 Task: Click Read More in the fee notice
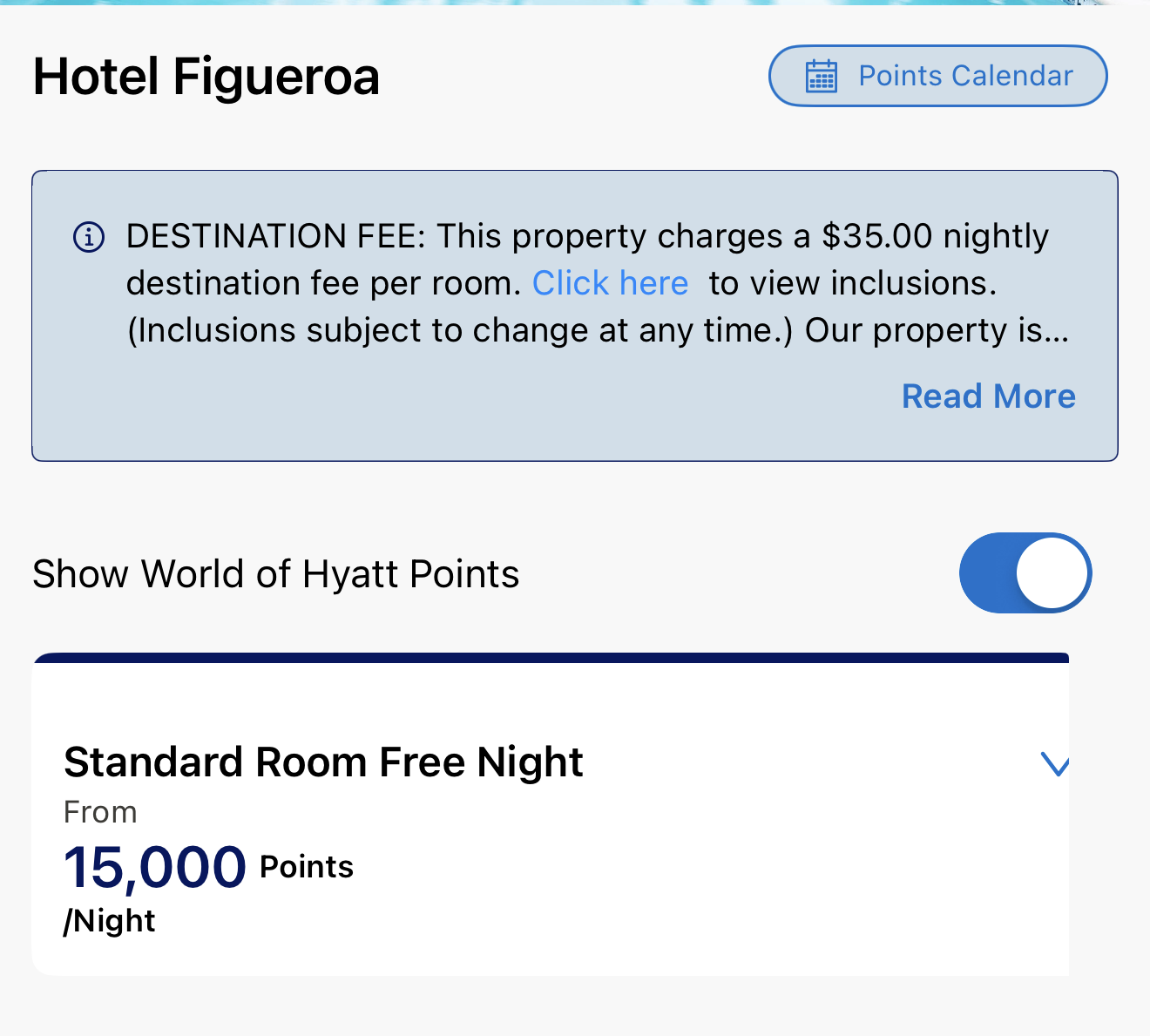pyautogui.click(x=988, y=396)
